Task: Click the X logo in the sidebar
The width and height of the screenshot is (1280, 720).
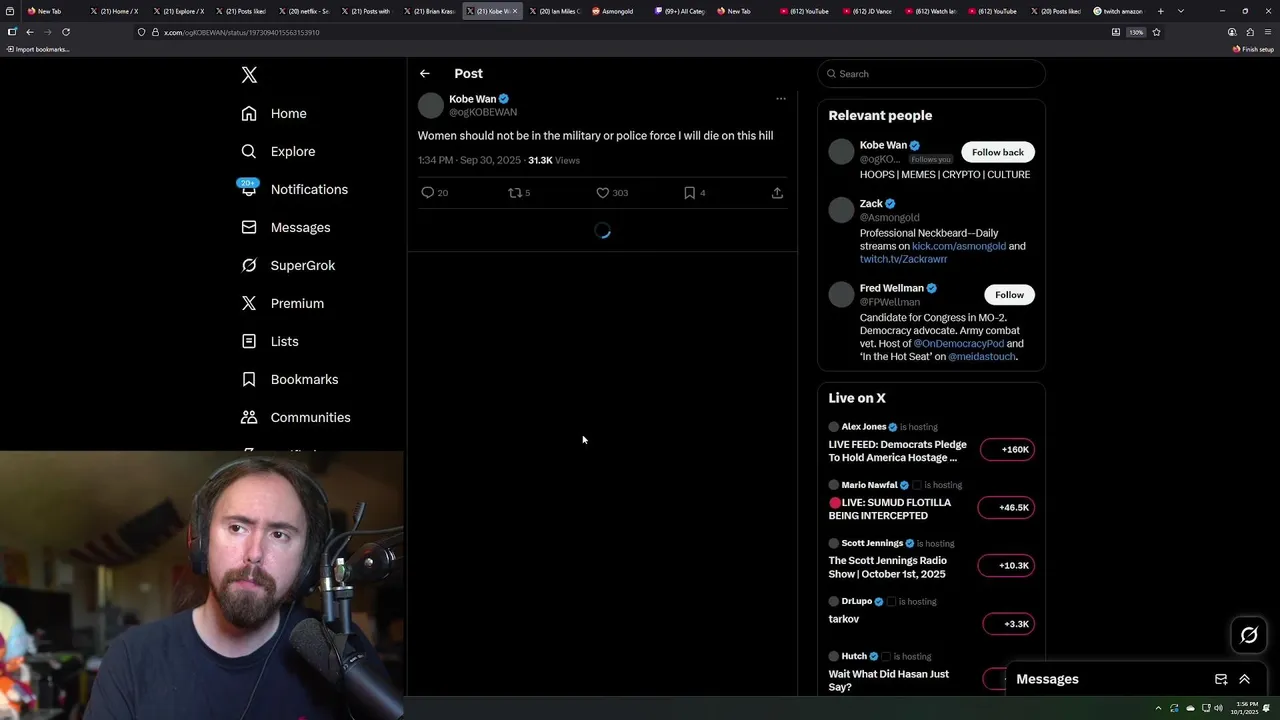Action: pos(249,75)
